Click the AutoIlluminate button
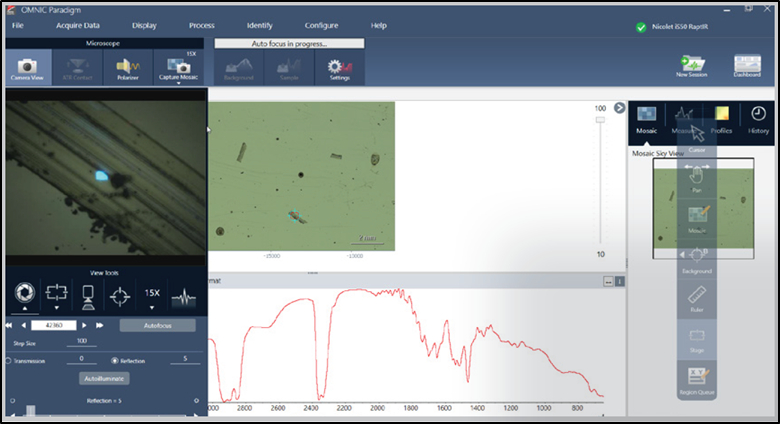 pos(104,379)
